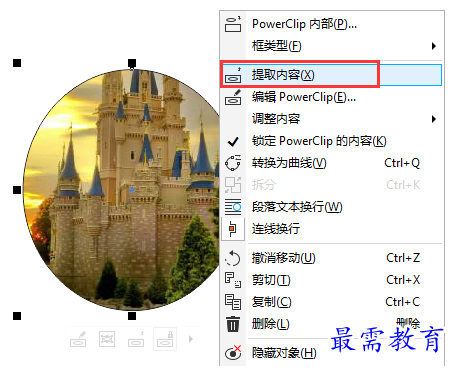The height and width of the screenshot is (371, 452).
Task: Expand the 框类型(F) submenu arrow
Action: pyautogui.click(x=434, y=46)
